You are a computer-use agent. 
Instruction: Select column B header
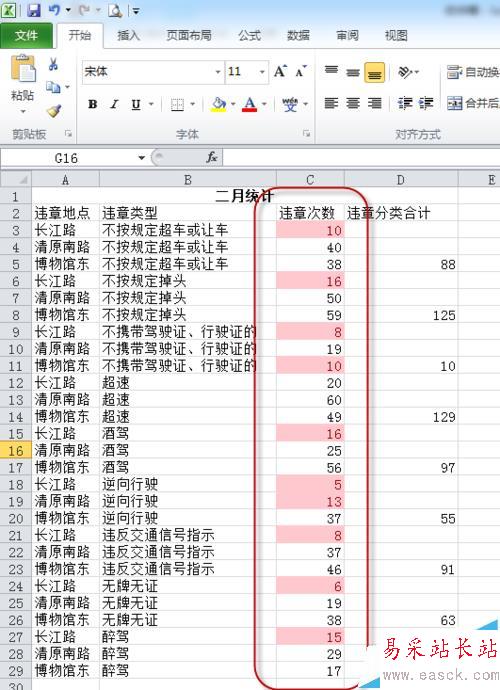pyautogui.click(x=188, y=180)
